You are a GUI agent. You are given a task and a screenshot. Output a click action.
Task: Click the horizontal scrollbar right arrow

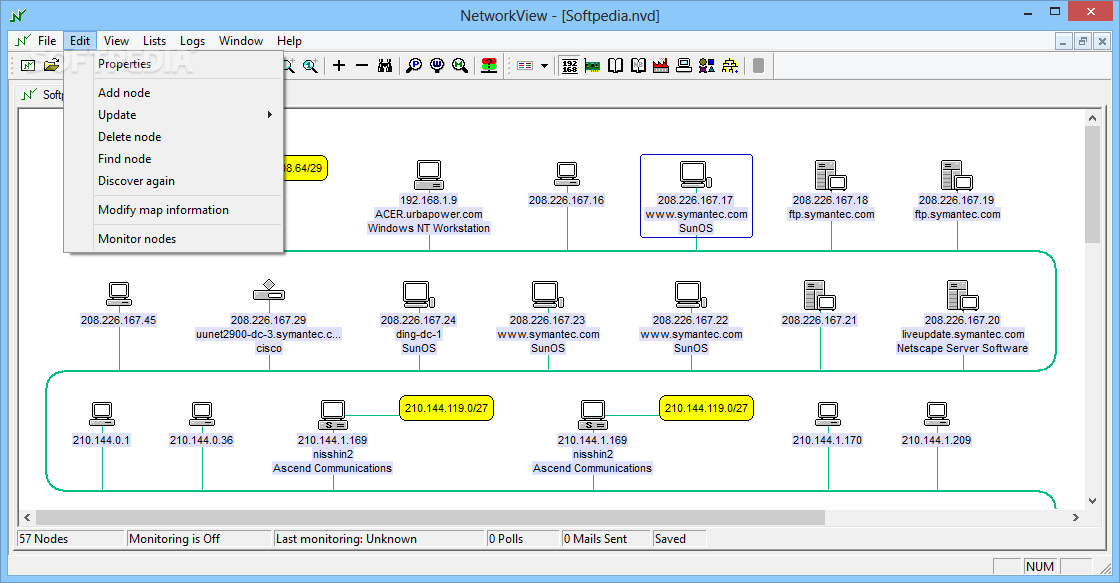tap(1076, 517)
